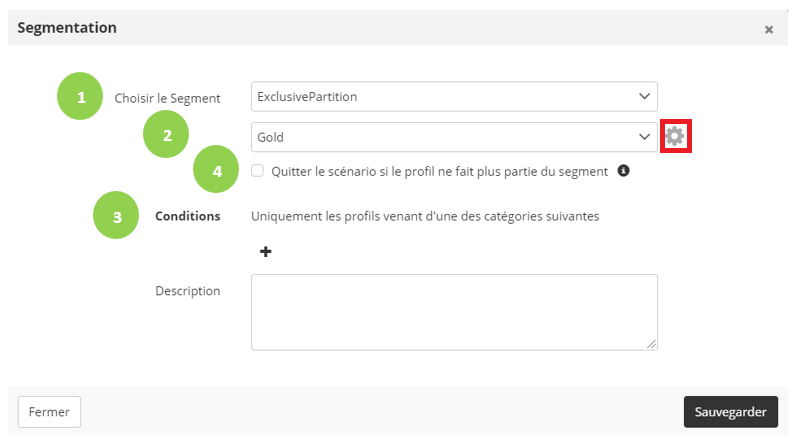Click the chevron arrow of ExclusivePartition field

[x=644, y=97]
